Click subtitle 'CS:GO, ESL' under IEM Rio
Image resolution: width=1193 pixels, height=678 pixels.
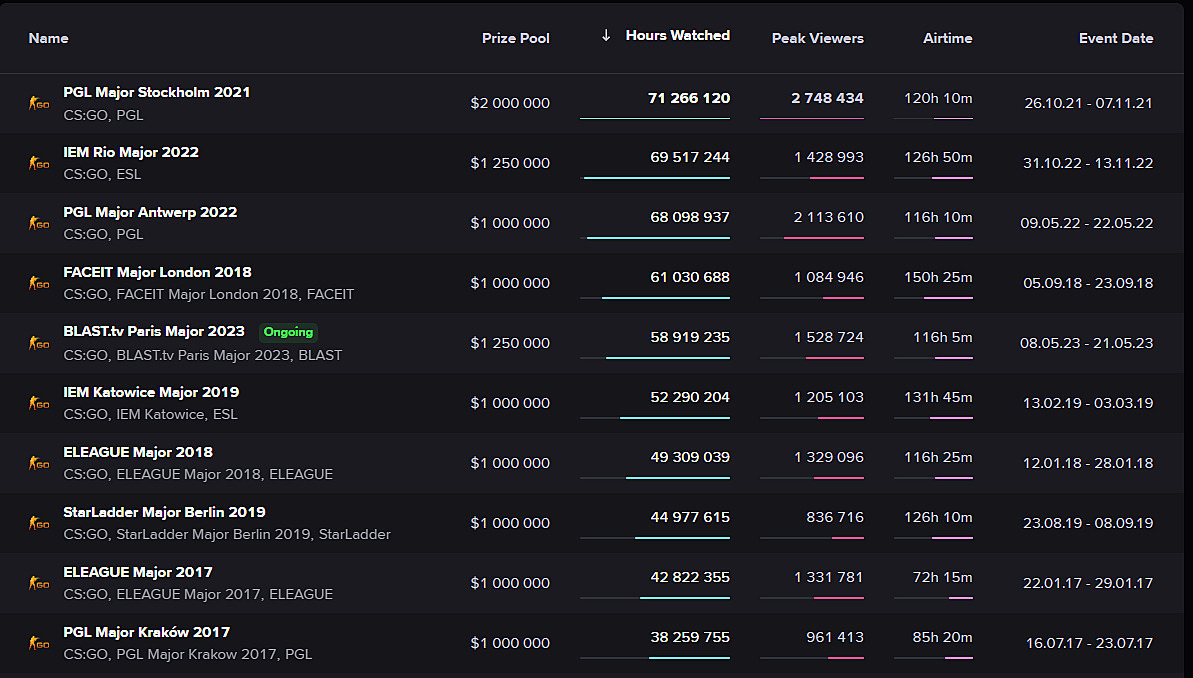point(102,174)
